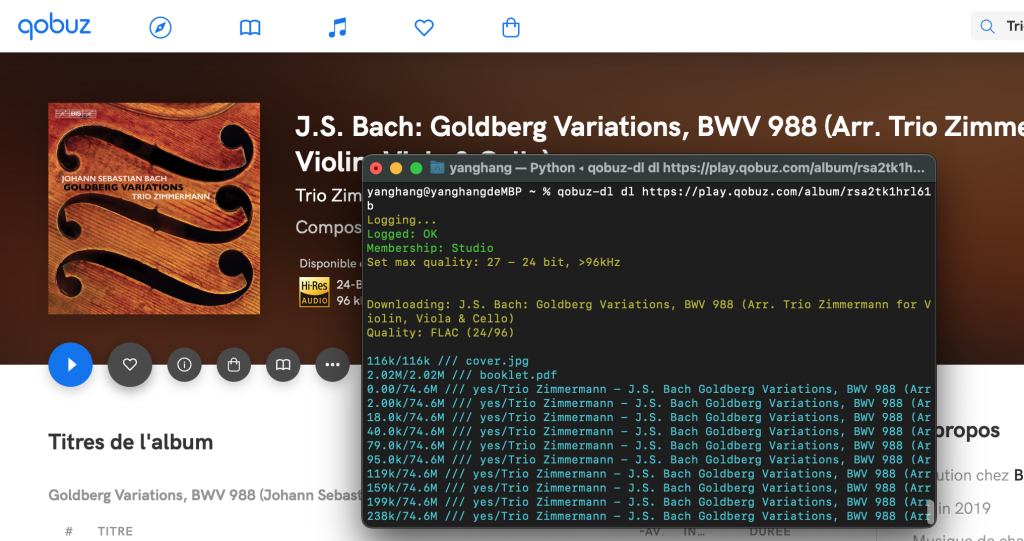The width and height of the screenshot is (1024, 541).
Task: Open the Trio Zimmermann artist link
Action: (x=328, y=194)
